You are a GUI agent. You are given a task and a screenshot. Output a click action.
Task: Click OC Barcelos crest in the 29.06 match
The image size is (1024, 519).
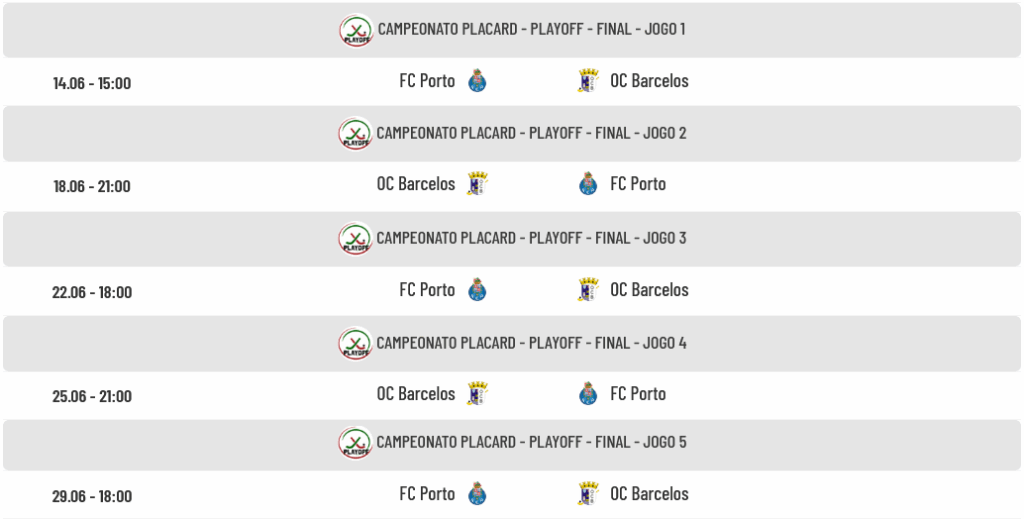click(588, 493)
